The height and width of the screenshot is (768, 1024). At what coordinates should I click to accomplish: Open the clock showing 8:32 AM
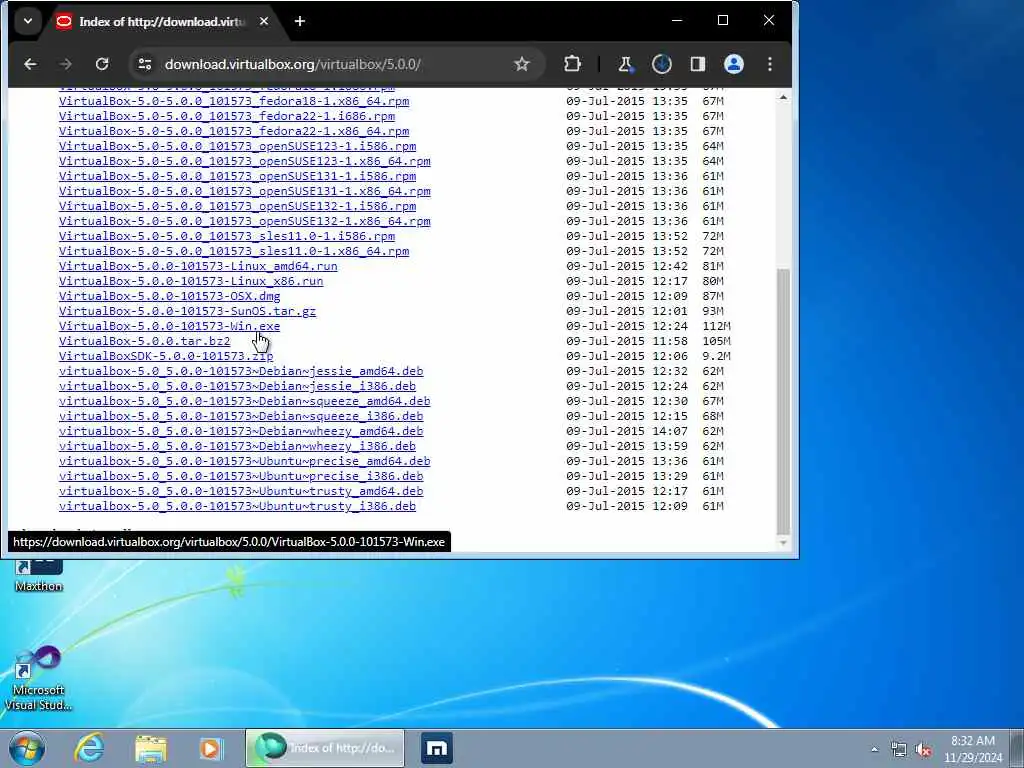click(x=972, y=748)
